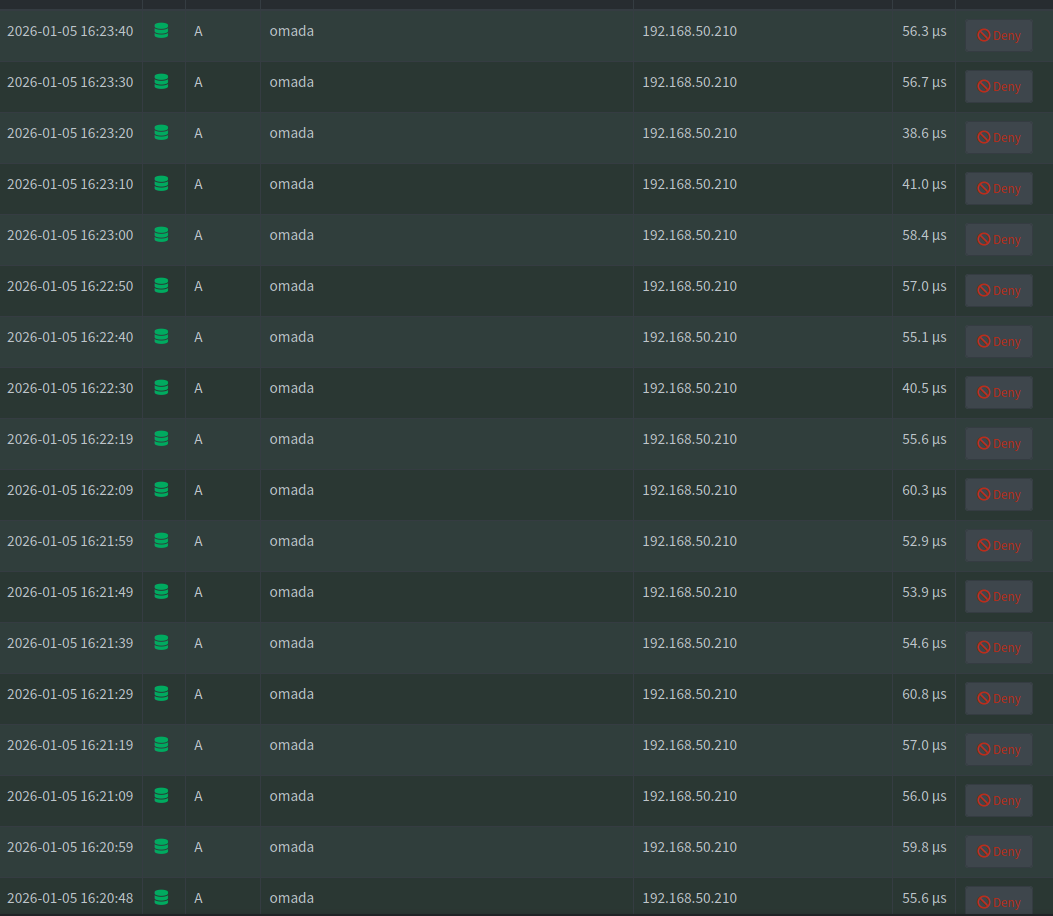Click client 192.168.50.210 in the 16:23:00 row

tap(689, 235)
